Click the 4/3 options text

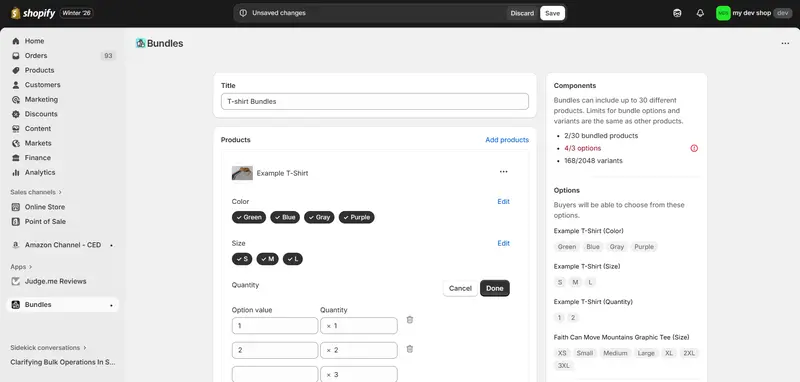(x=583, y=148)
